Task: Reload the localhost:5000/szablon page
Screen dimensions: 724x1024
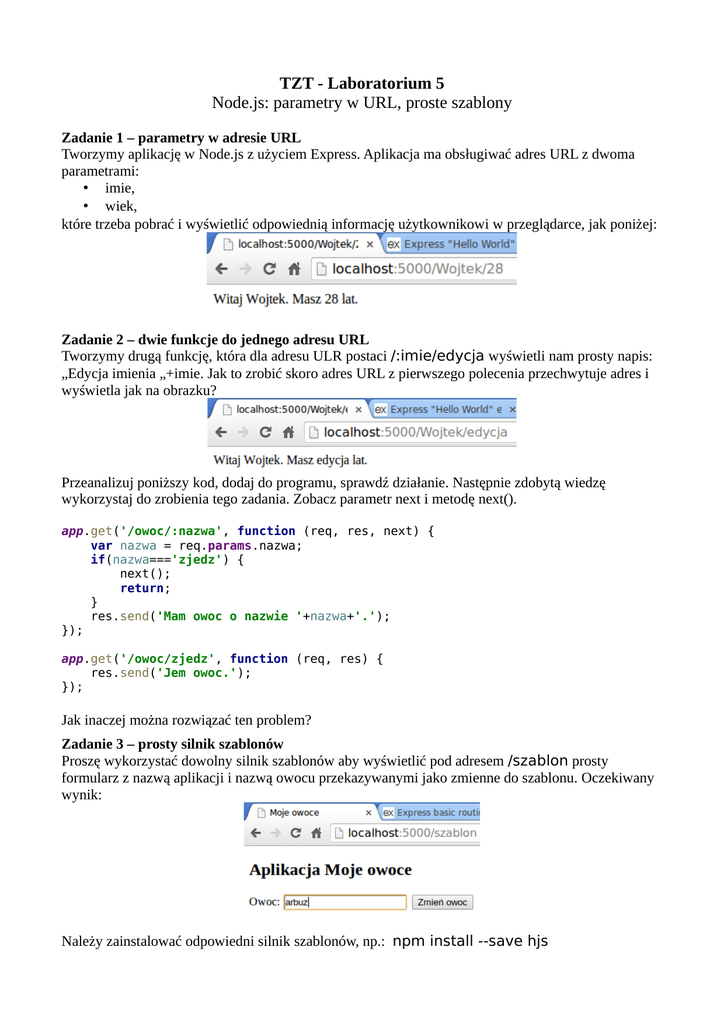Action: click(x=296, y=833)
